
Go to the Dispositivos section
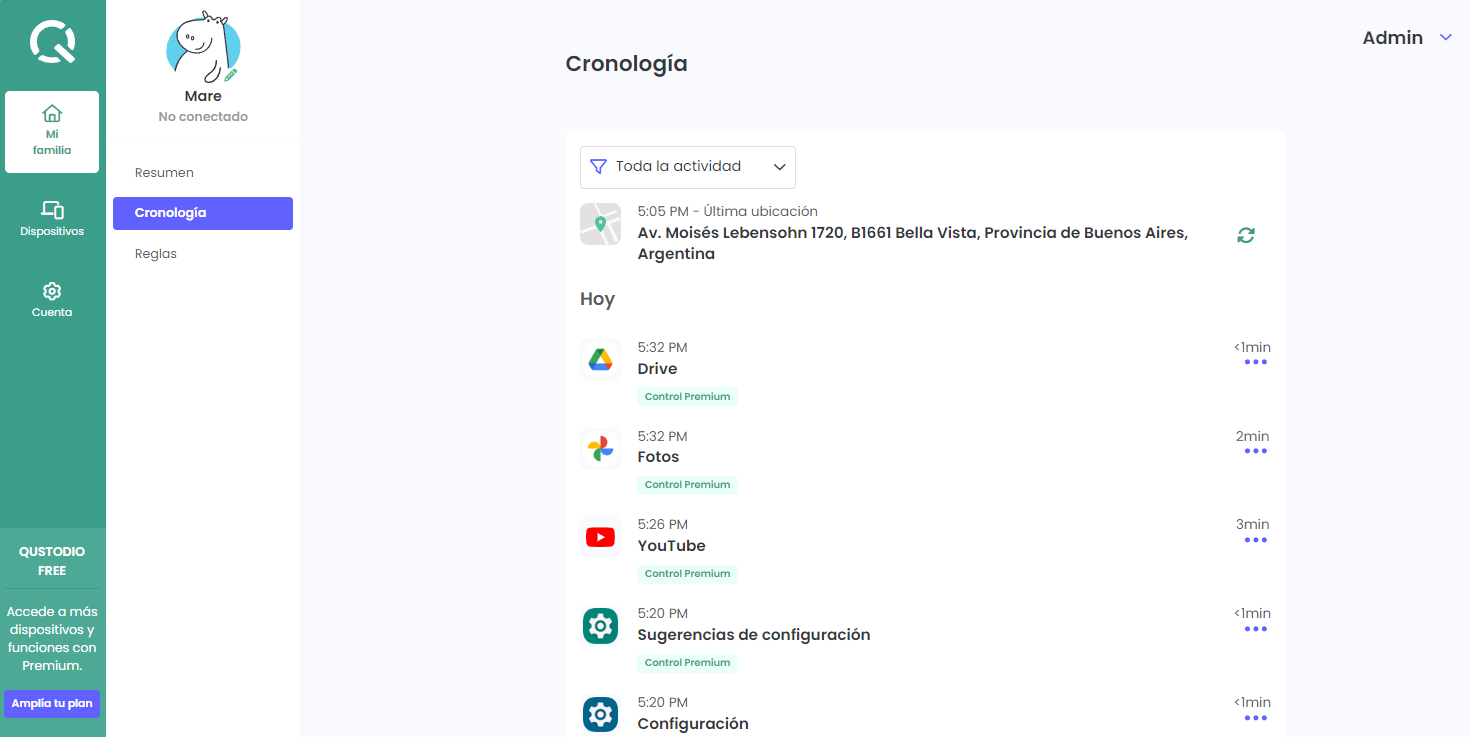click(52, 218)
